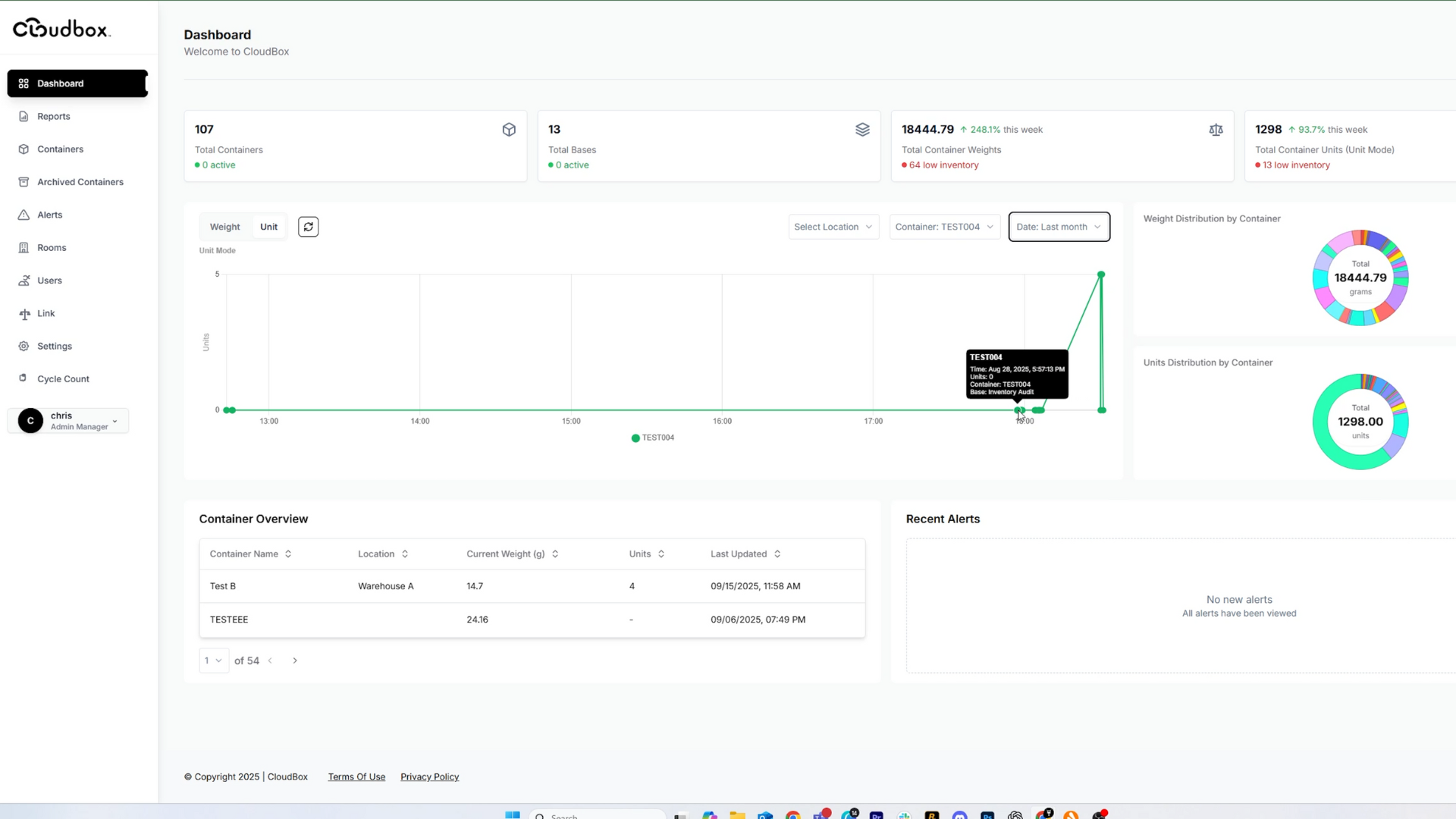Open the Date: Last month dropdown
This screenshot has height=819, width=1456.
(x=1058, y=227)
